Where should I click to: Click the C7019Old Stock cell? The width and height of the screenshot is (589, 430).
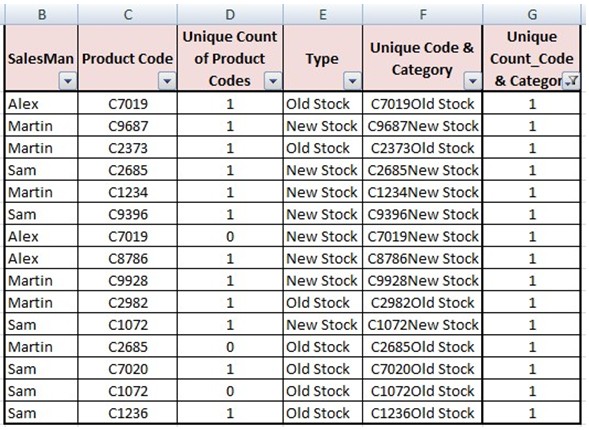click(x=423, y=104)
